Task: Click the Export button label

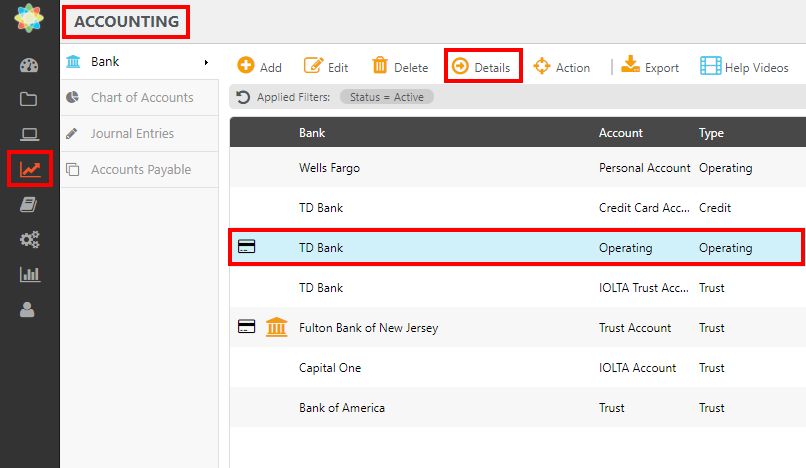Action: [662, 68]
